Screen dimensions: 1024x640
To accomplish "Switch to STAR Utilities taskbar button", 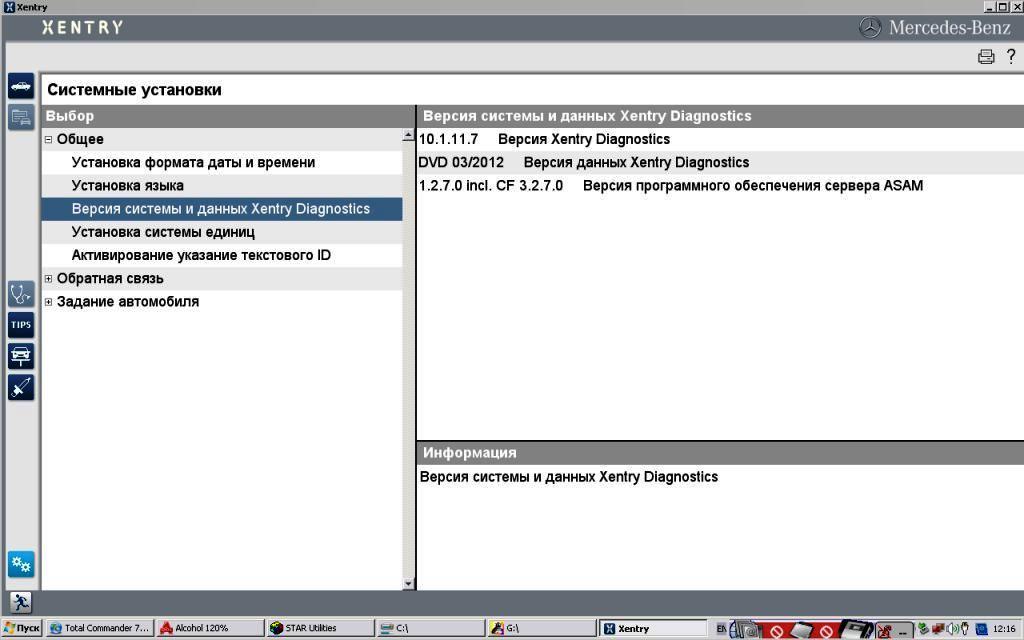I will click(x=321, y=628).
